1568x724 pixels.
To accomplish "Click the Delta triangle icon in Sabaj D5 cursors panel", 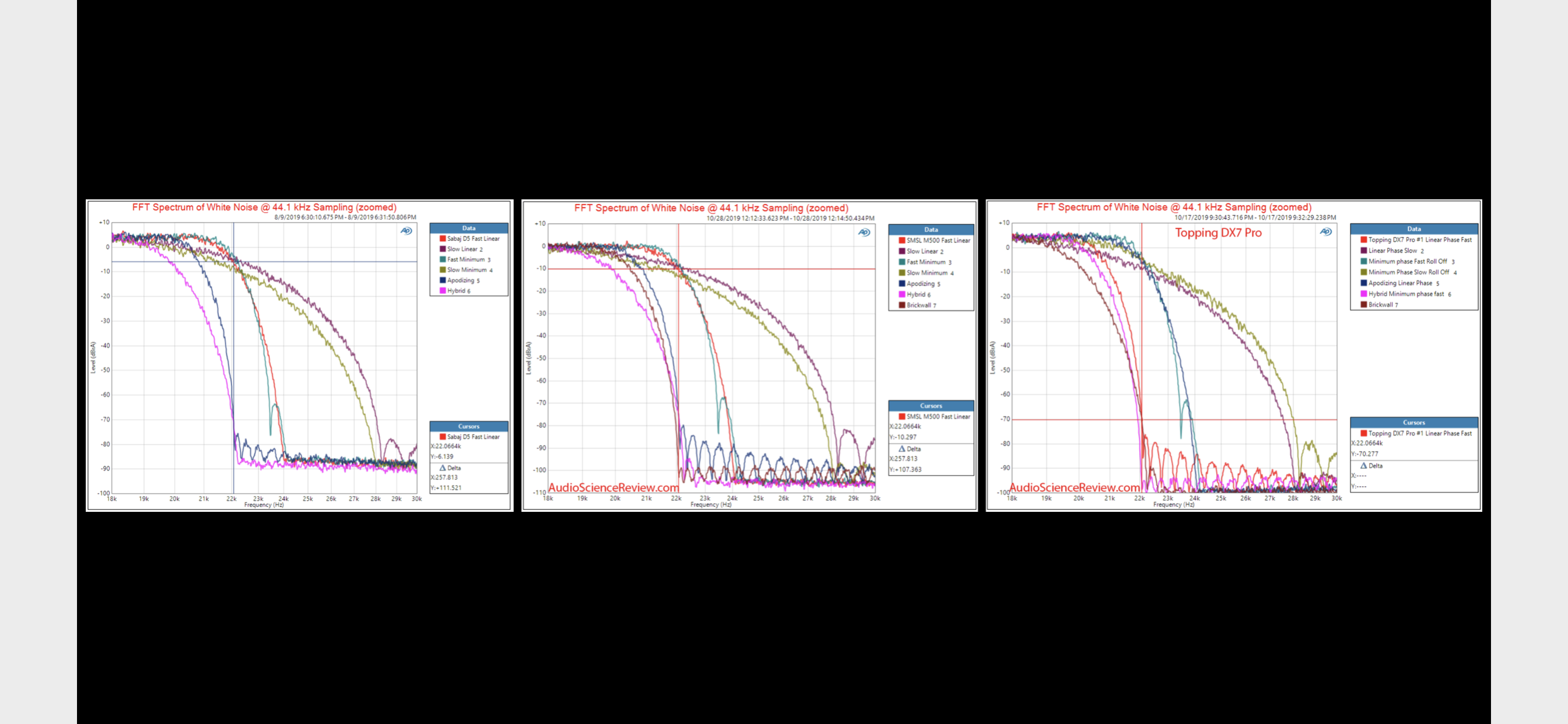I will click(443, 468).
